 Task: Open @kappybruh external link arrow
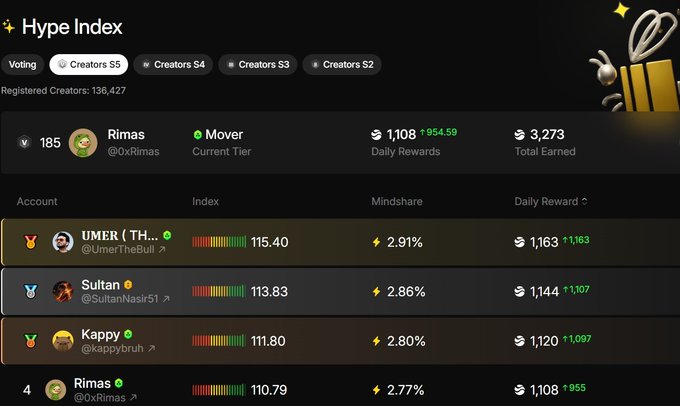click(151, 348)
